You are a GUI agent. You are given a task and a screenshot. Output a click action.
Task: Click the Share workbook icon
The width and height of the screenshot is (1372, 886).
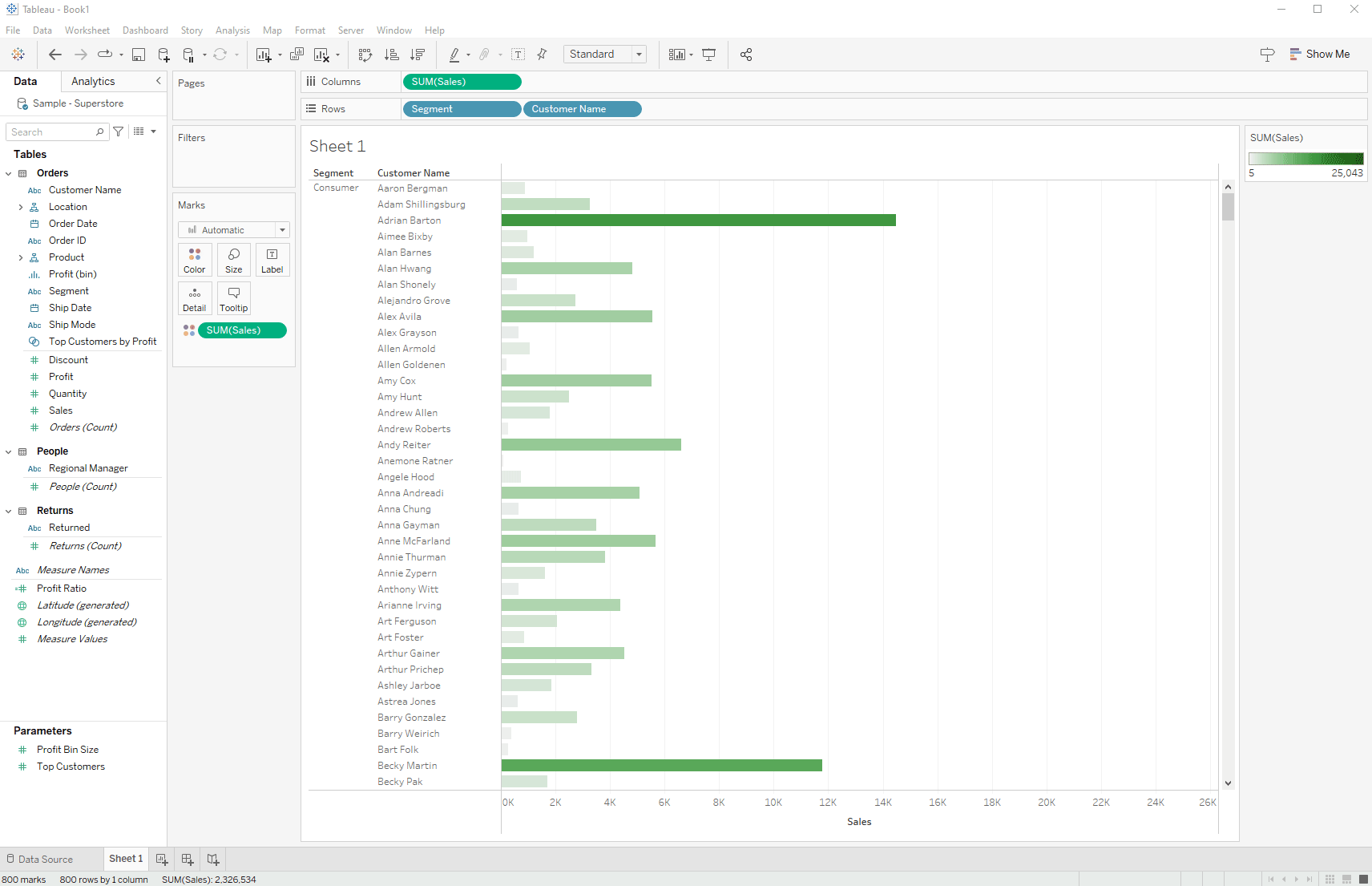746,55
